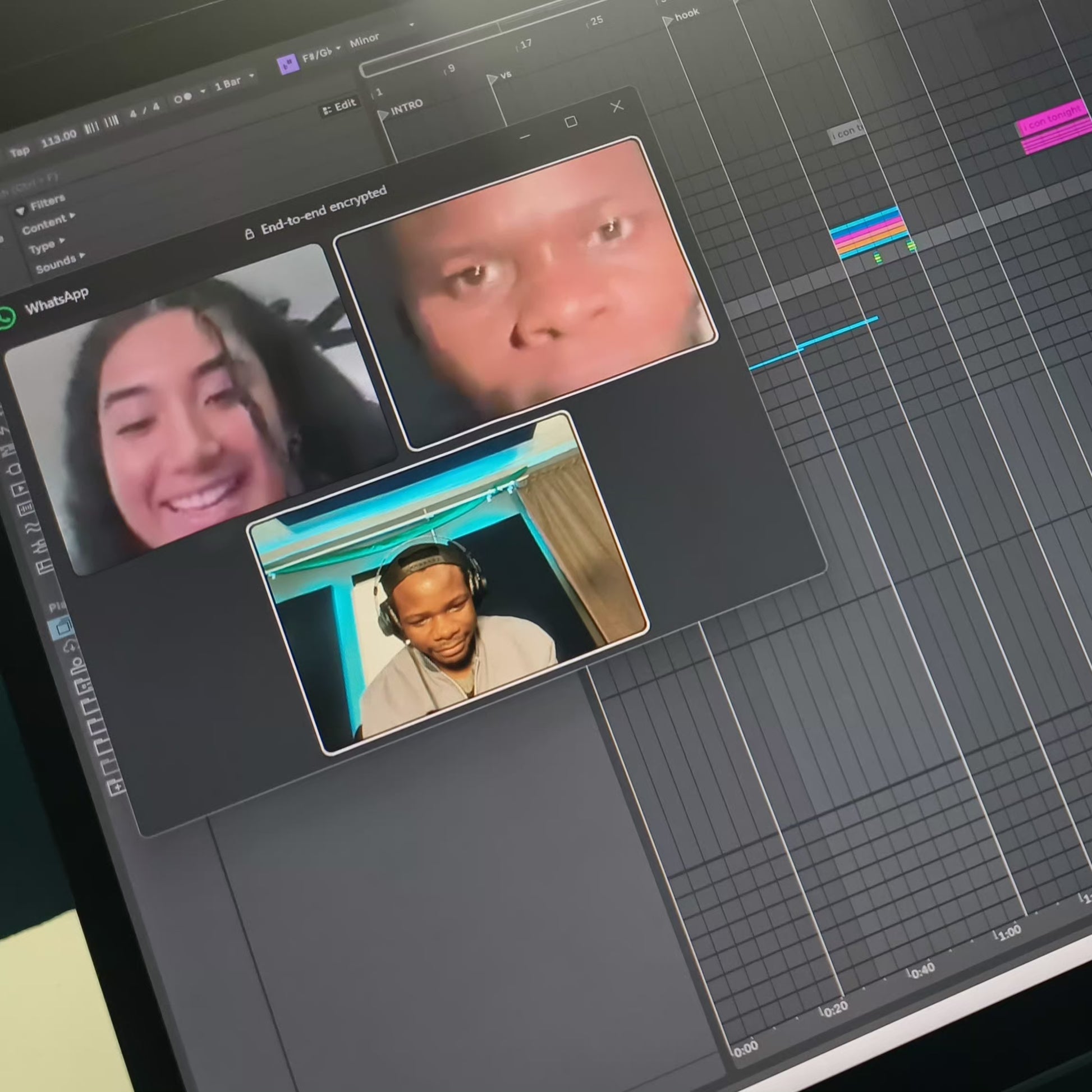Expand the Content filter group
This screenshot has height=1092, width=1092.
tap(48, 223)
